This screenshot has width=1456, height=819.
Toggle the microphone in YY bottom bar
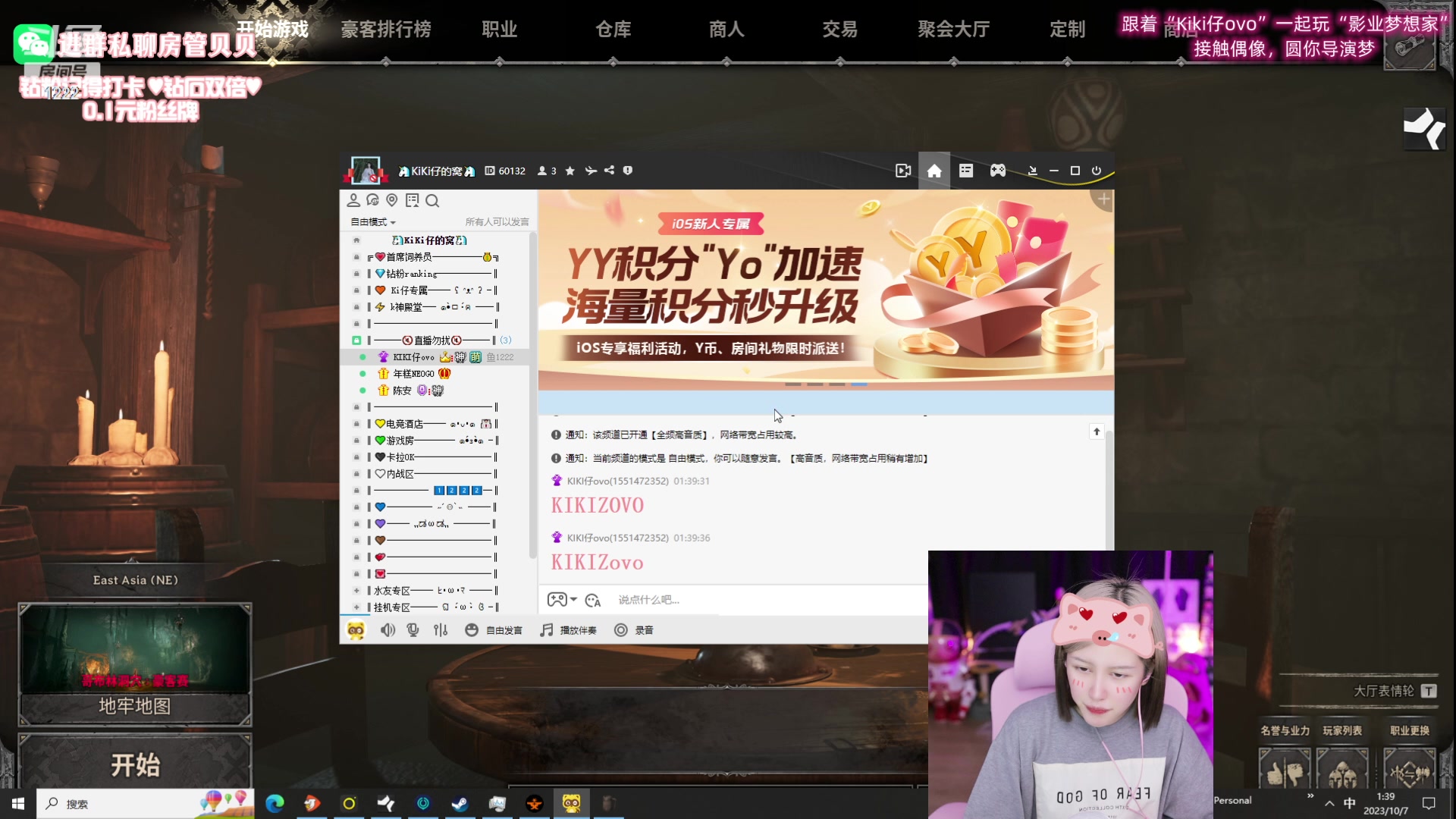[413, 630]
